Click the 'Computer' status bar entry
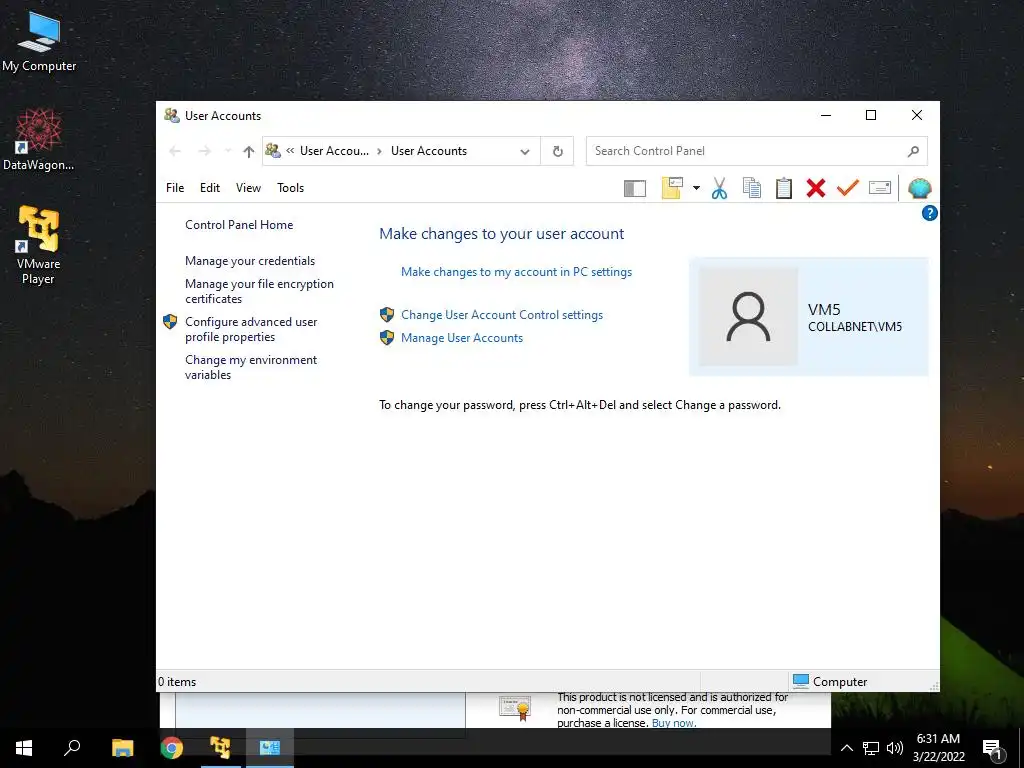The height and width of the screenshot is (768, 1024). pos(830,681)
